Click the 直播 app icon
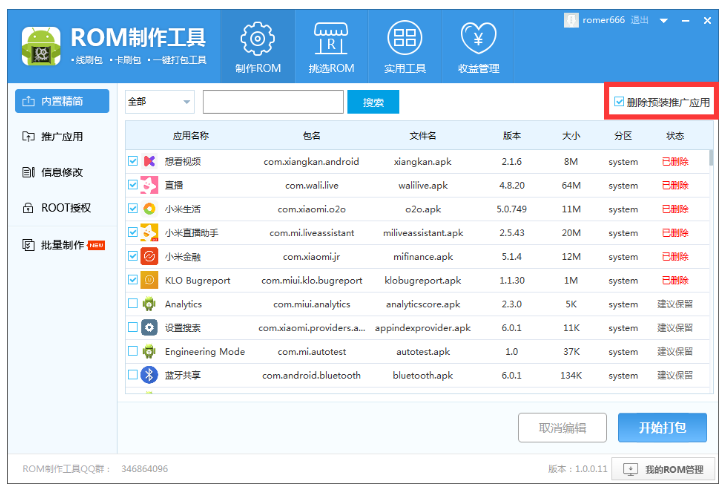This screenshot has width=727, height=488. [x=149, y=185]
